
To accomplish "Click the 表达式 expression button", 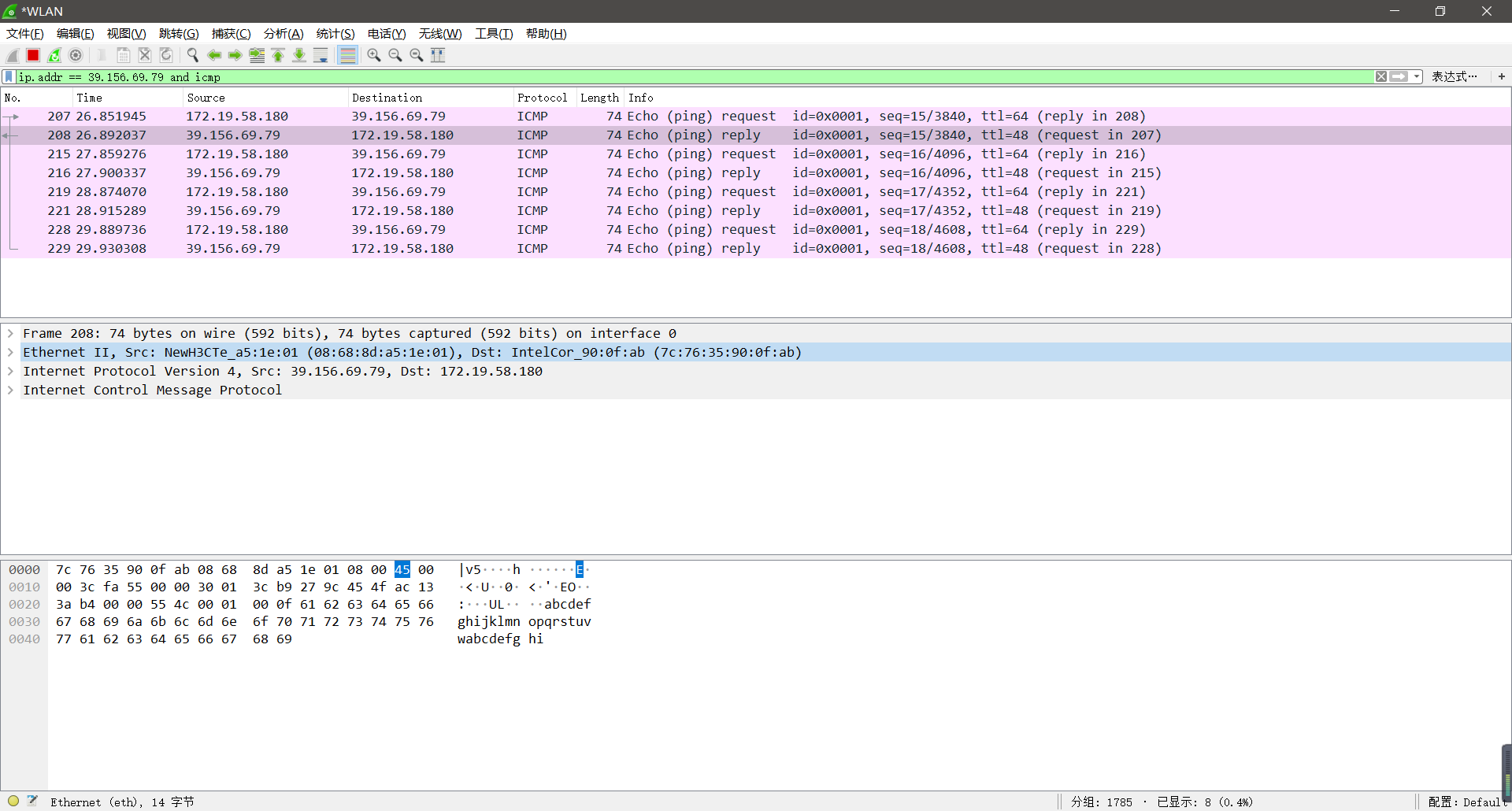I will [1454, 76].
